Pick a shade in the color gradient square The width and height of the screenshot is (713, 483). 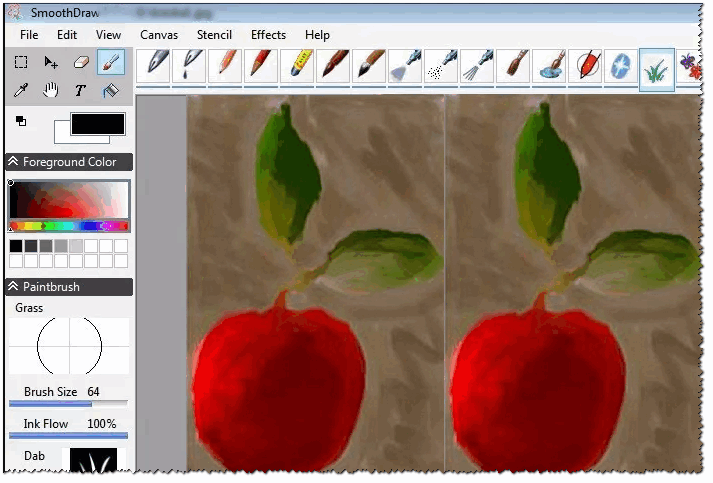point(69,200)
